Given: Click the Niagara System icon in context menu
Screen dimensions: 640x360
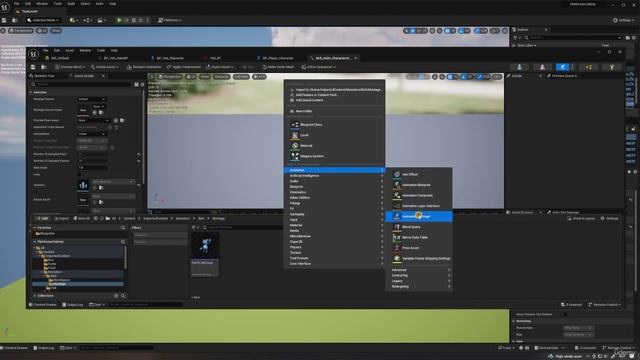Looking at the screenshot, I should (295, 156).
